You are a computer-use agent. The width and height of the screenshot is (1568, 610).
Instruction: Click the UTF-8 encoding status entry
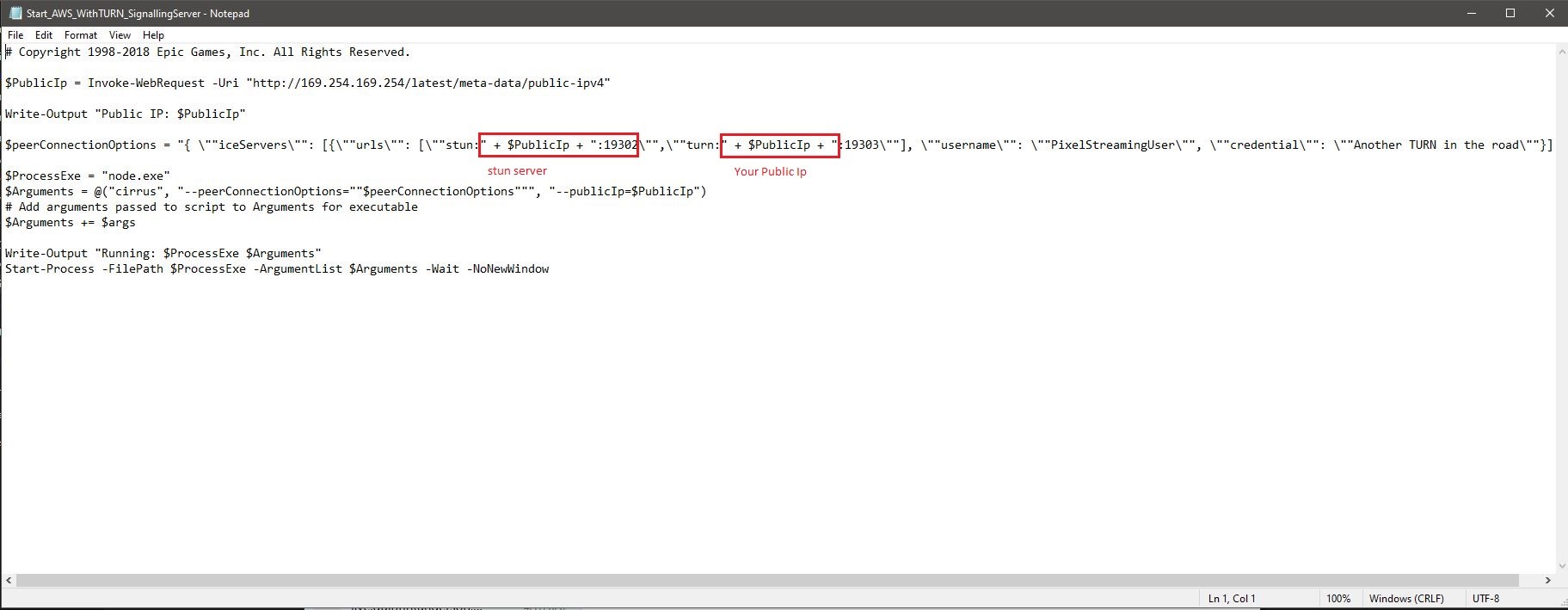(1485, 599)
